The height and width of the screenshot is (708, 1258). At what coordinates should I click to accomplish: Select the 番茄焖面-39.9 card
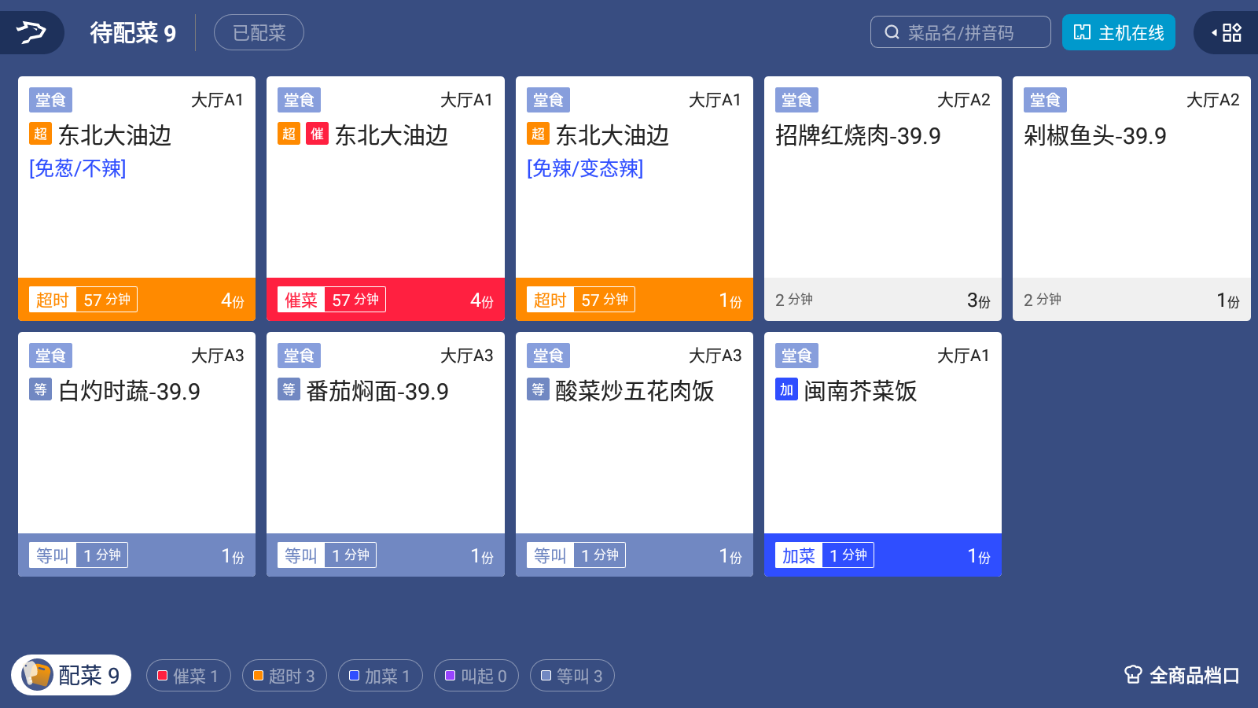point(385,455)
